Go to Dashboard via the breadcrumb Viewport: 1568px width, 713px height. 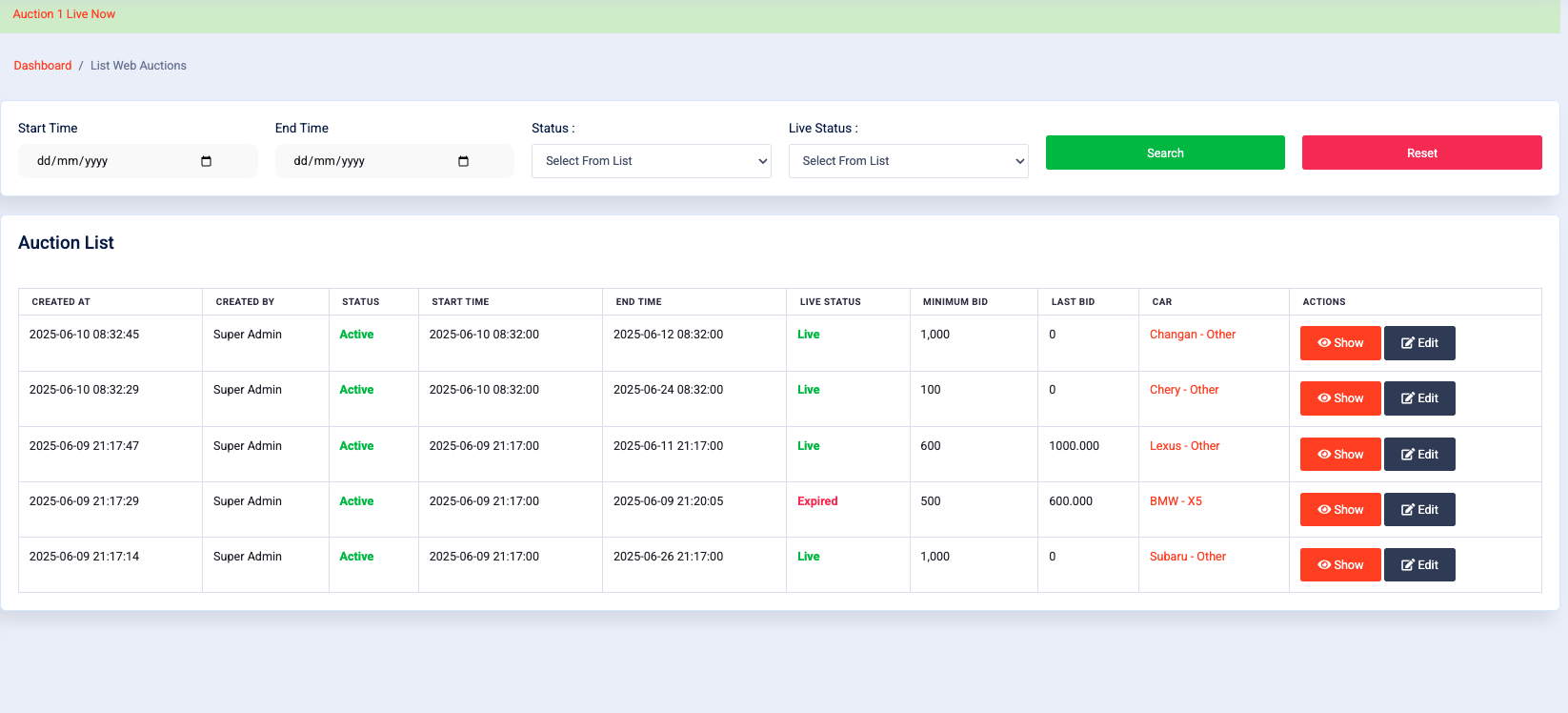(43, 66)
